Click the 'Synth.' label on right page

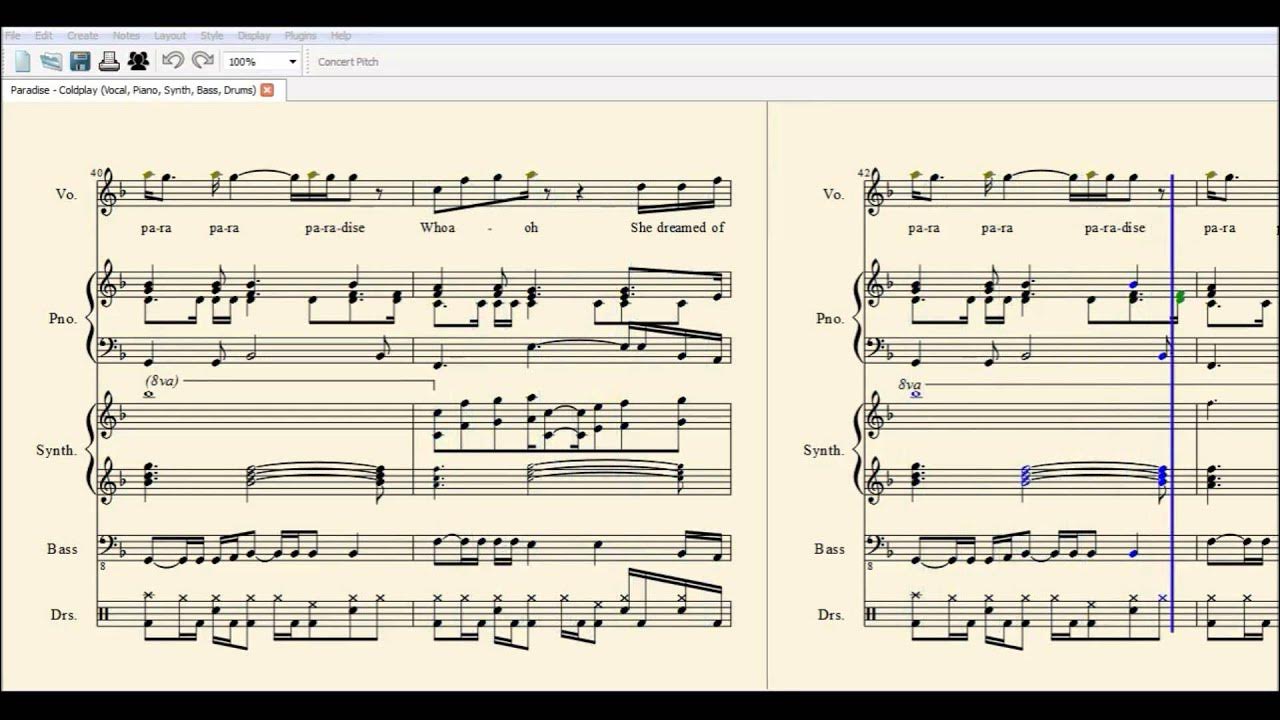click(x=823, y=451)
